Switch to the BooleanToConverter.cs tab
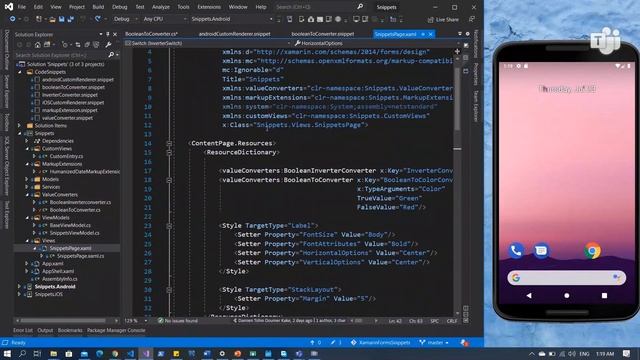 [x=151, y=34]
